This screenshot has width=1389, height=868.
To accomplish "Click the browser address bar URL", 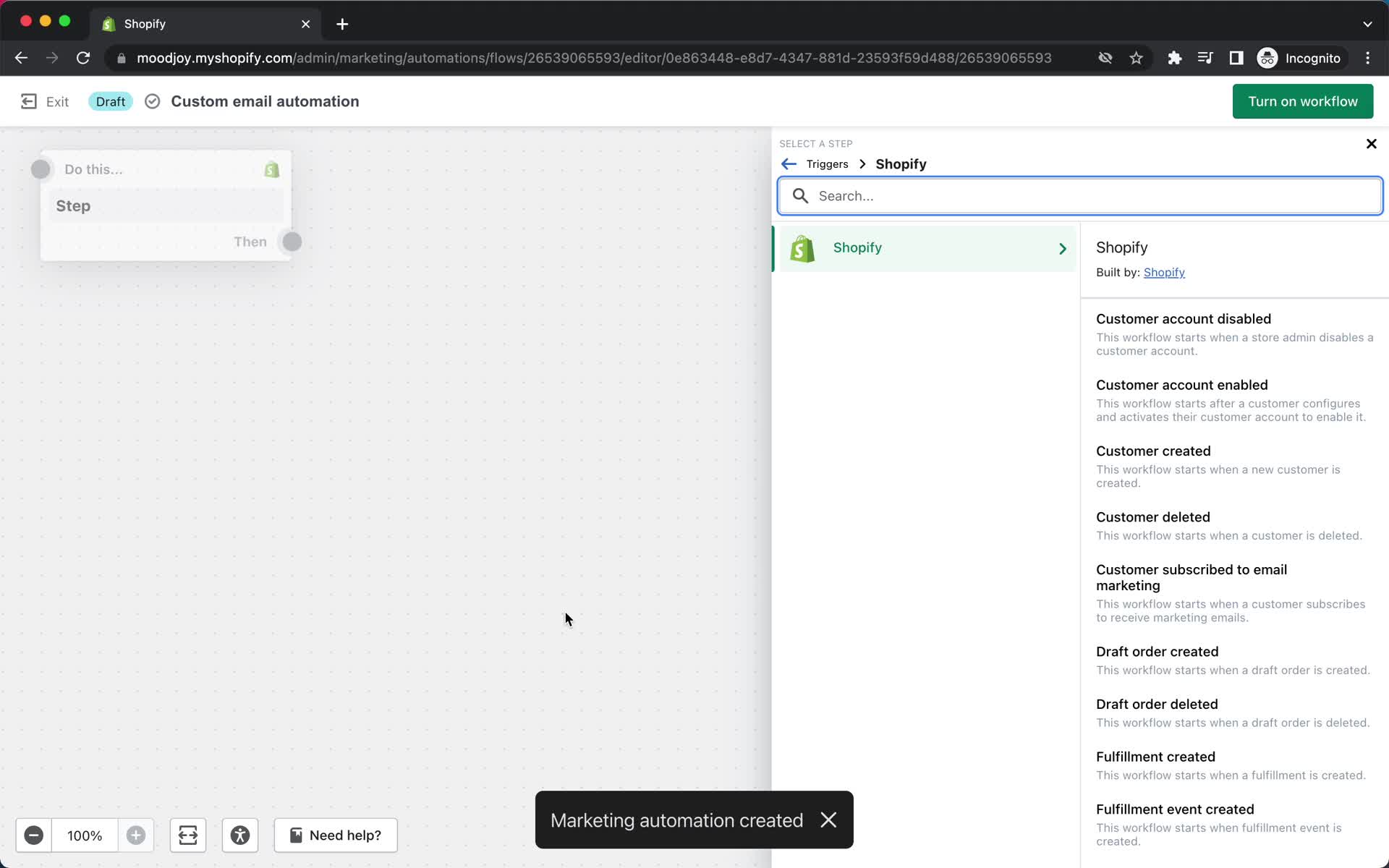I will coord(593,58).
